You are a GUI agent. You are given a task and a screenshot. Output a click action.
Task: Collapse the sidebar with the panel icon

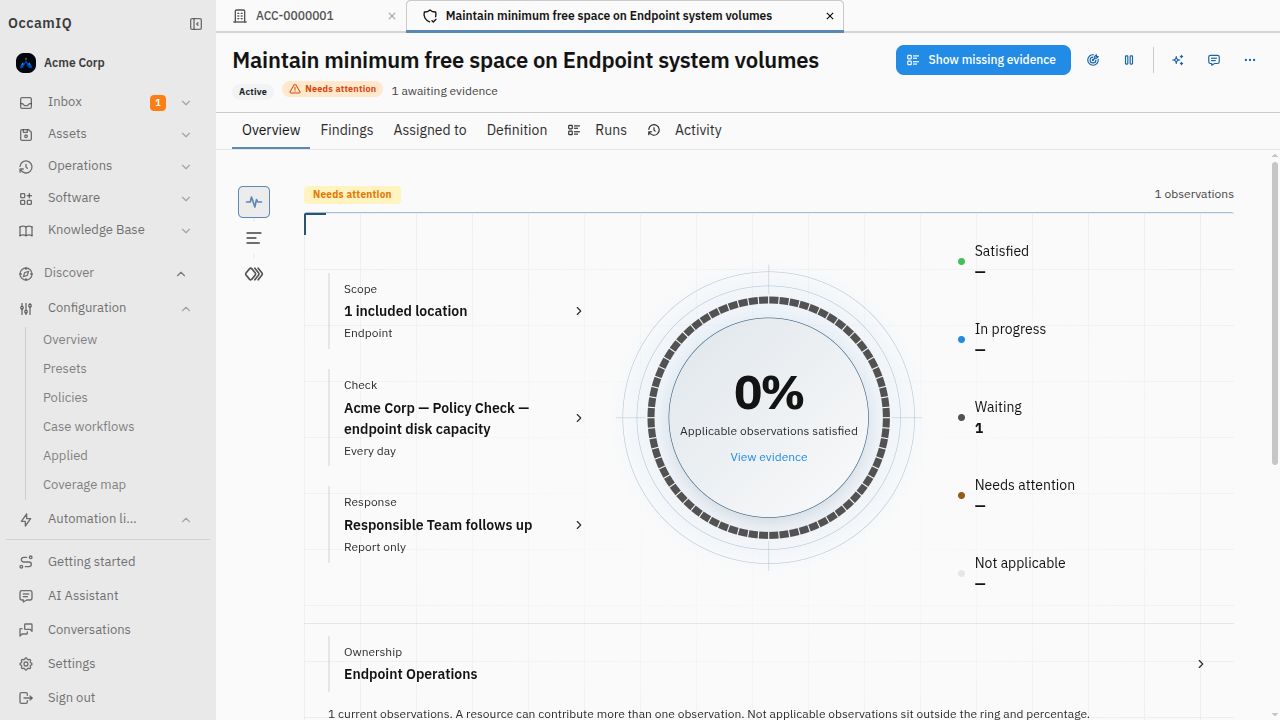[196, 24]
